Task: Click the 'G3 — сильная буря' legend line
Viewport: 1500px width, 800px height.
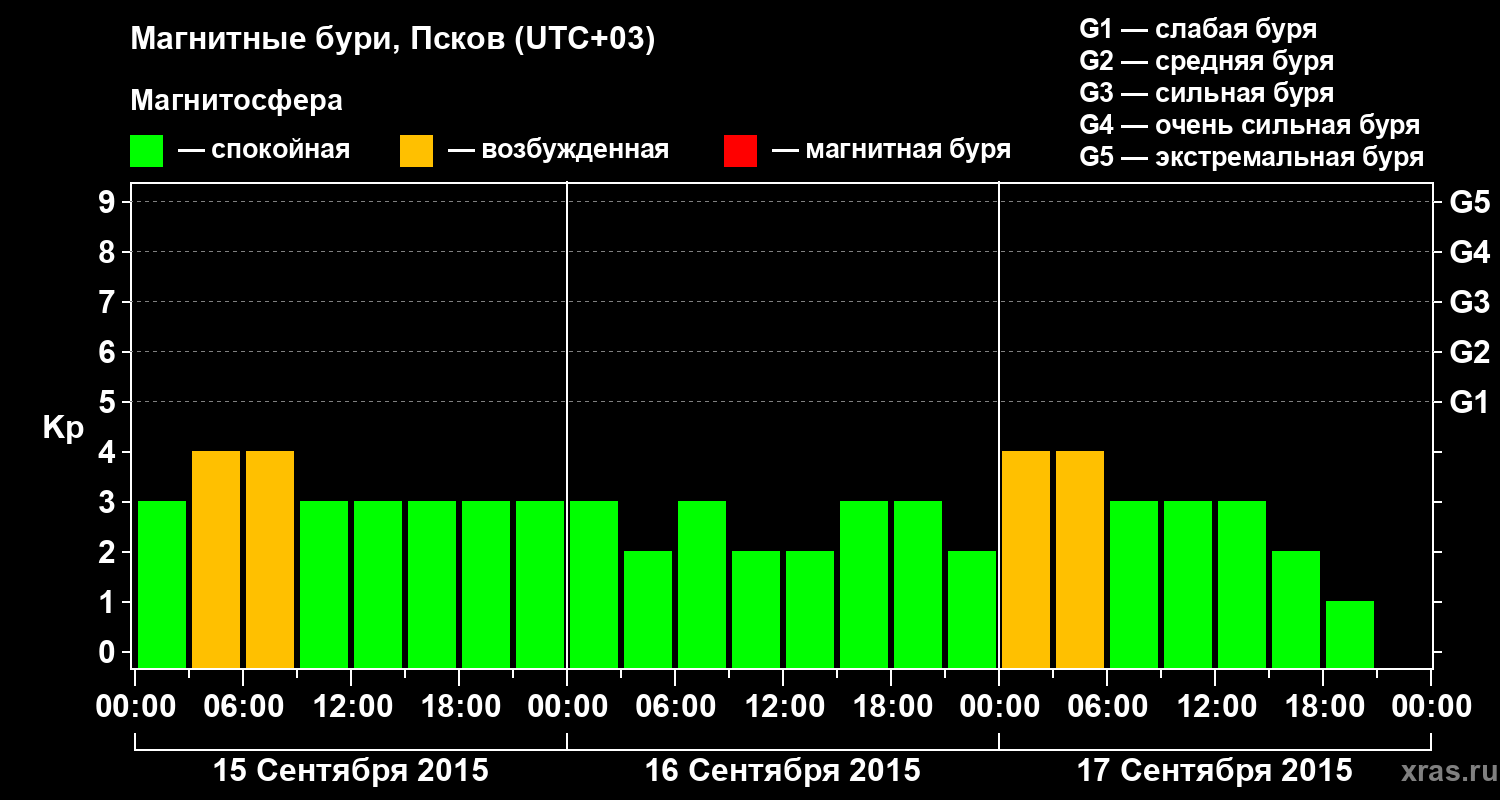Action: click(x=1206, y=93)
